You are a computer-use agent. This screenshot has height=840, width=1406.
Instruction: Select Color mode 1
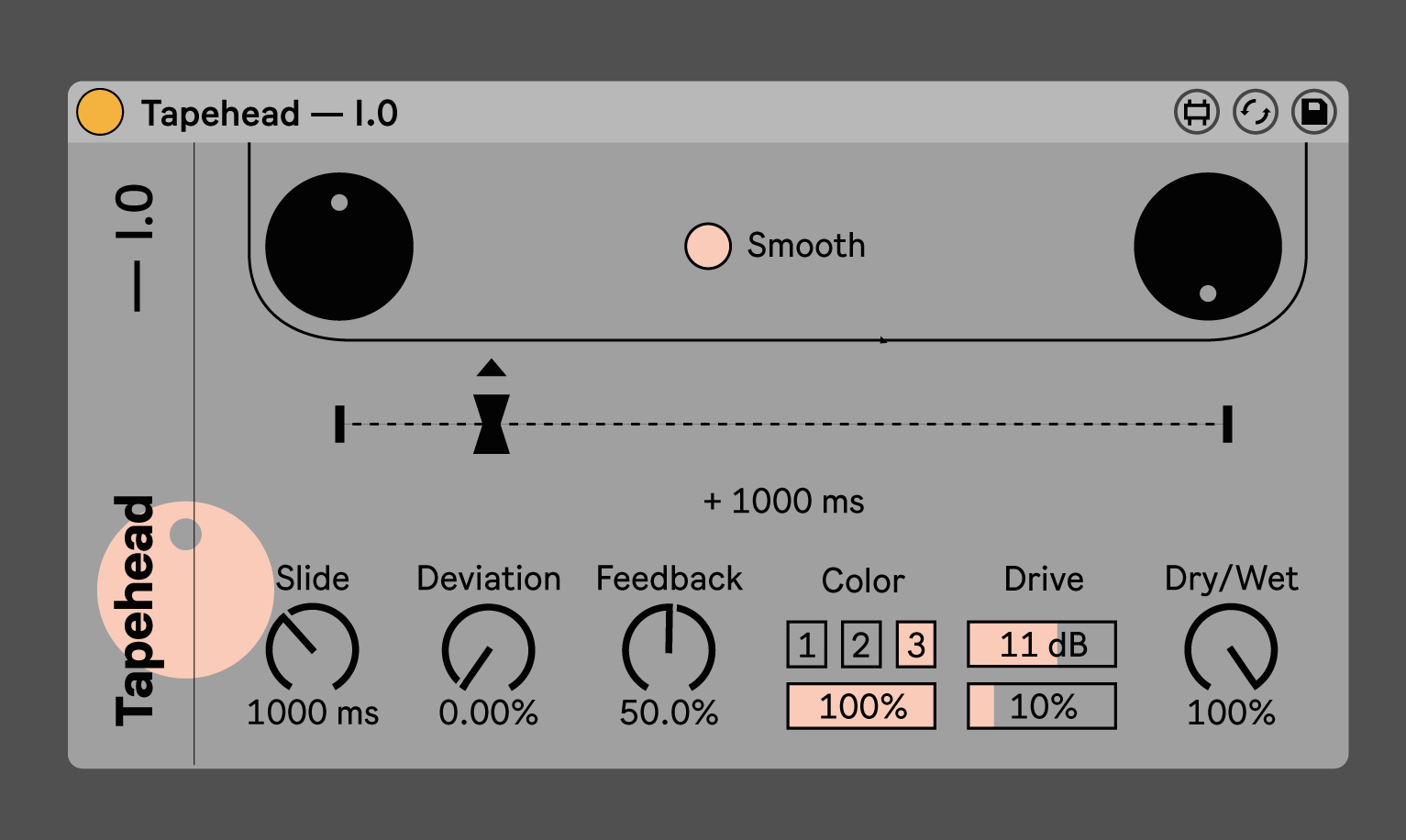[x=806, y=645]
